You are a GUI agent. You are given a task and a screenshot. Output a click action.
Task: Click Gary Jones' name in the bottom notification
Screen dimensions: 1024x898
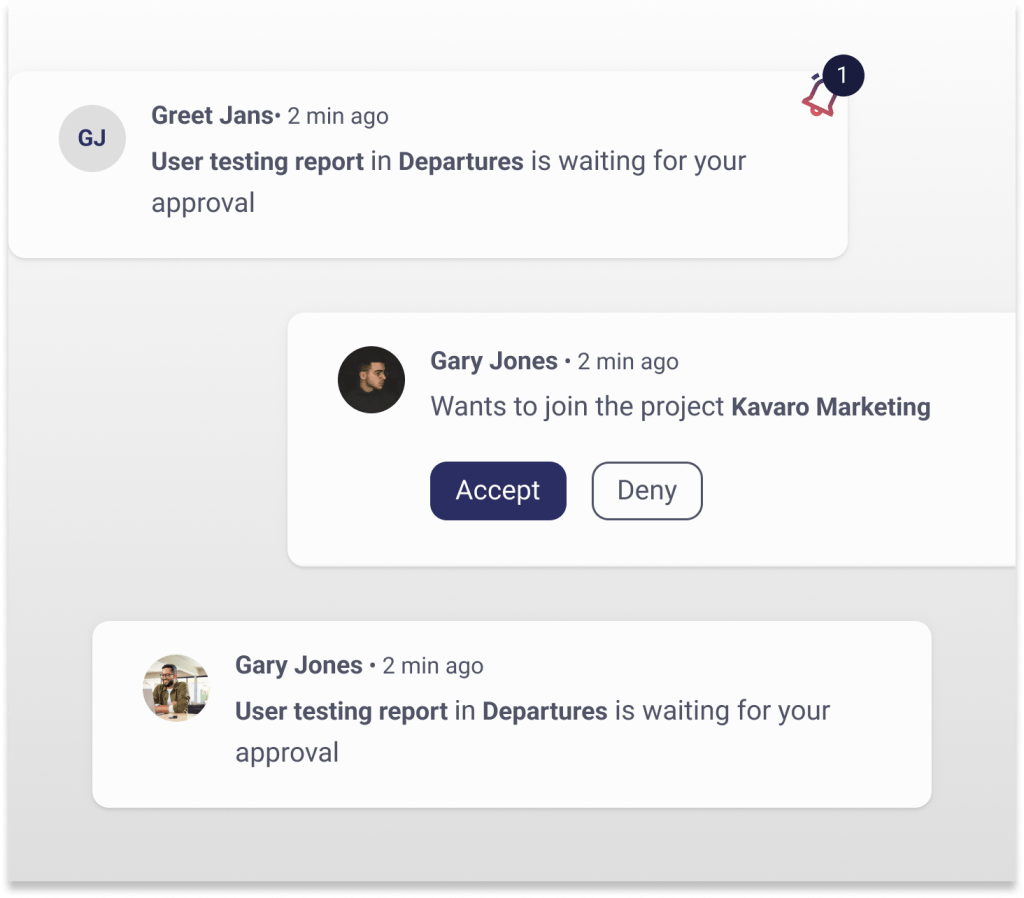click(297, 664)
